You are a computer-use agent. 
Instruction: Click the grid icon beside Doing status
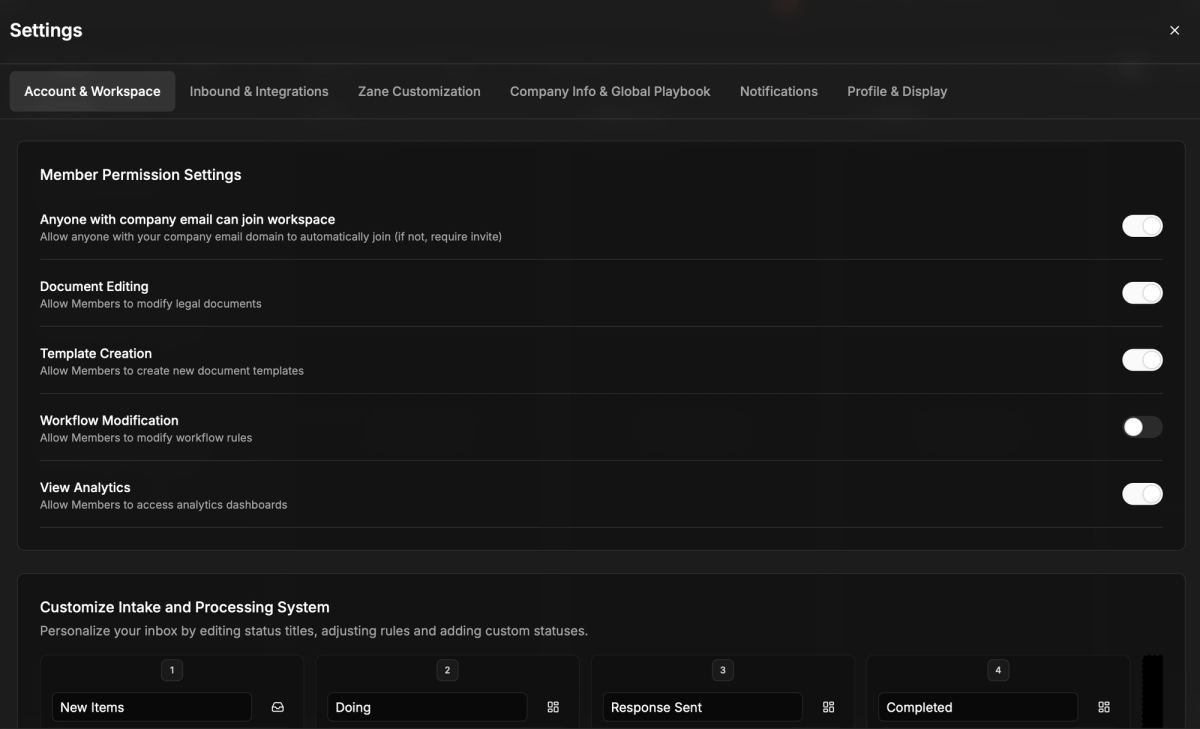[553, 707]
